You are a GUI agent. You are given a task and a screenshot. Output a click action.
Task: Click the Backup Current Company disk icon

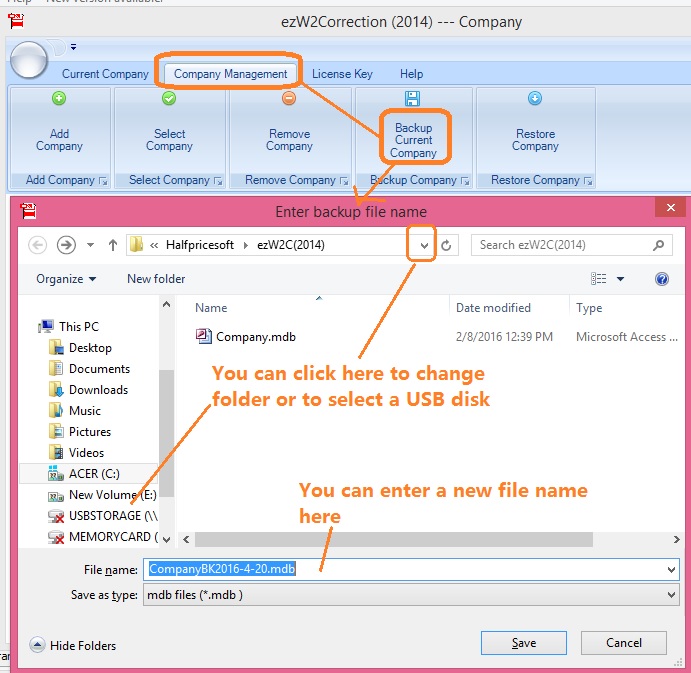pyautogui.click(x=412, y=98)
